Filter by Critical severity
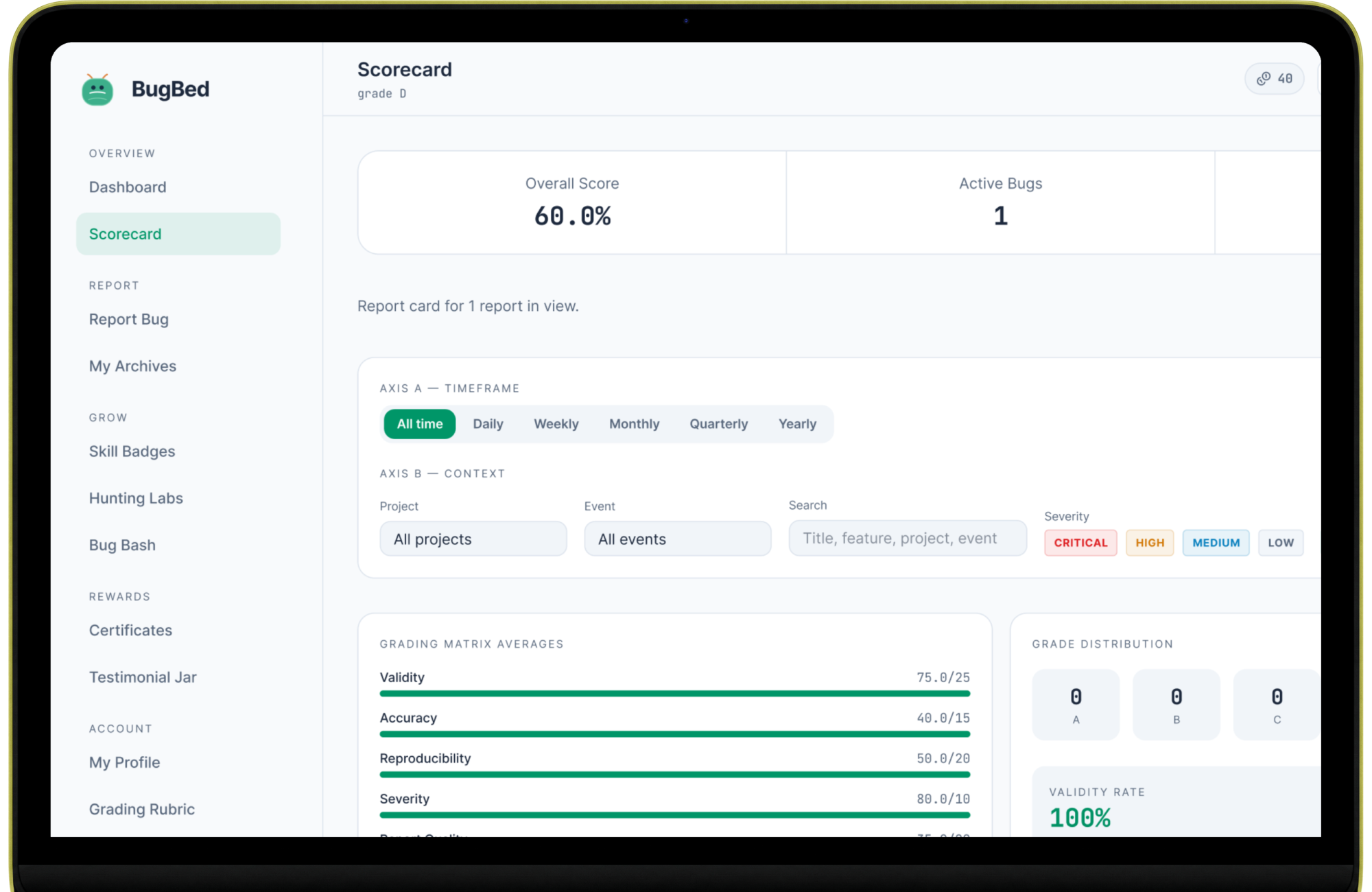The width and height of the screenshot is (1372, 892). coord(1080,543)
